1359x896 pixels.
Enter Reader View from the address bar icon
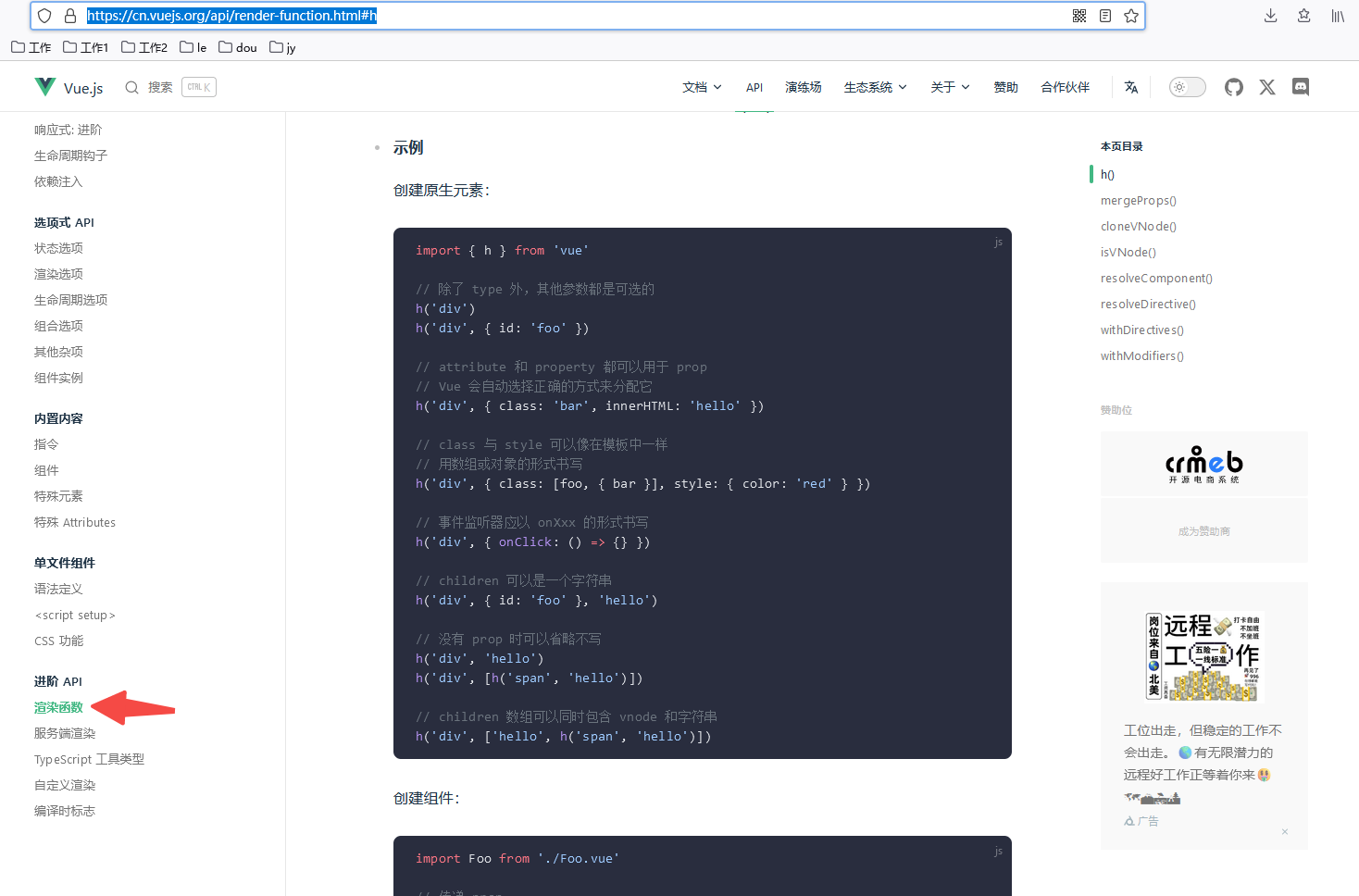click(x=1105, y=16)
